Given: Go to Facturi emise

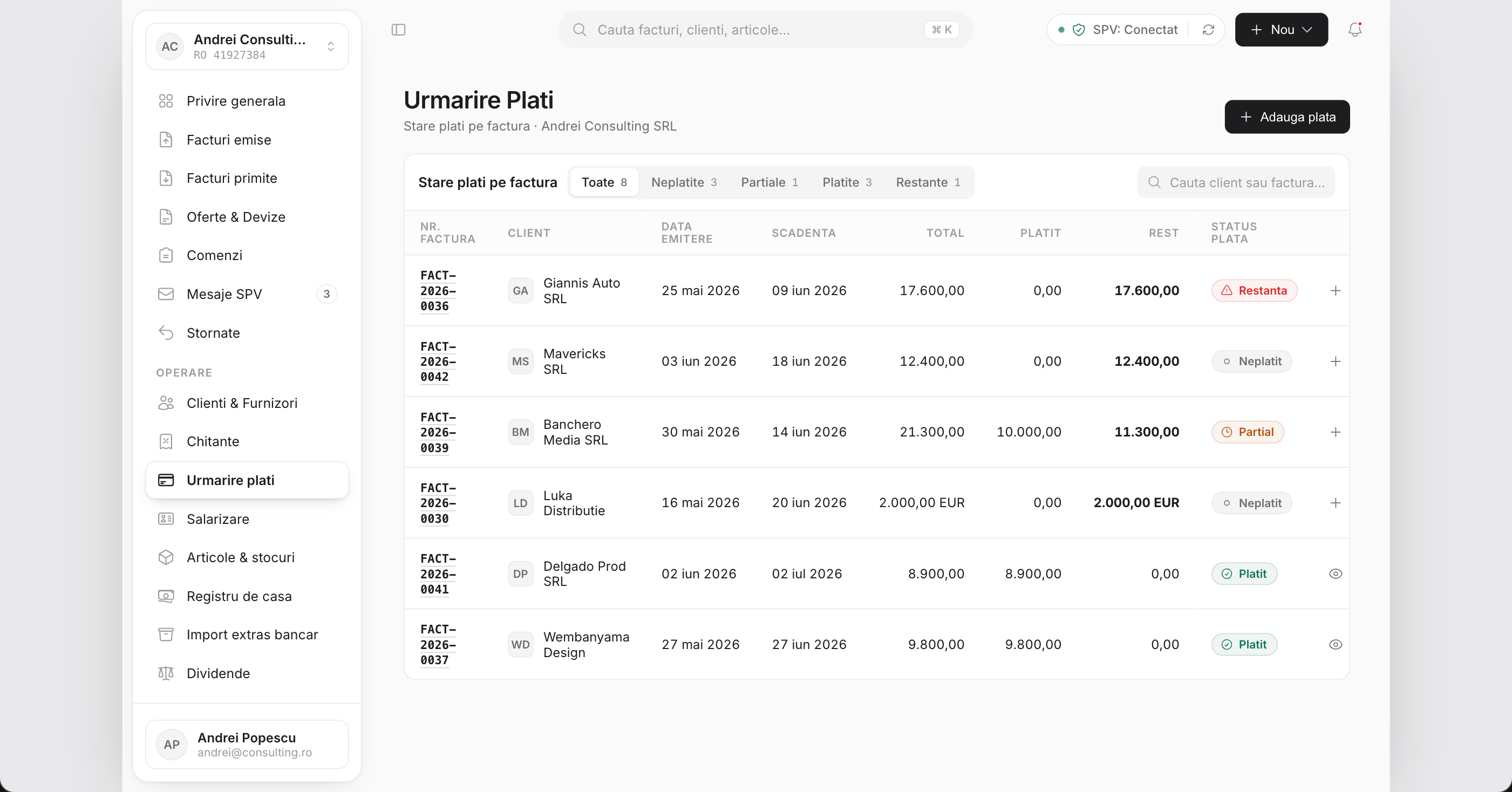Looking at the screenshot, I should [x=247, y=140].
